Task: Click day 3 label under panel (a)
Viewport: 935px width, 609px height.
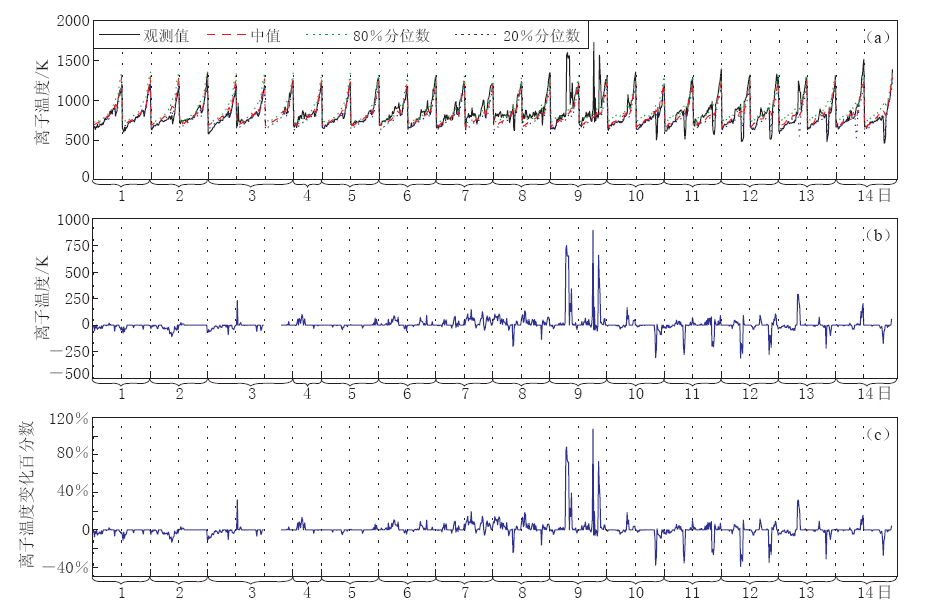Action: click(x=252, y=196)
